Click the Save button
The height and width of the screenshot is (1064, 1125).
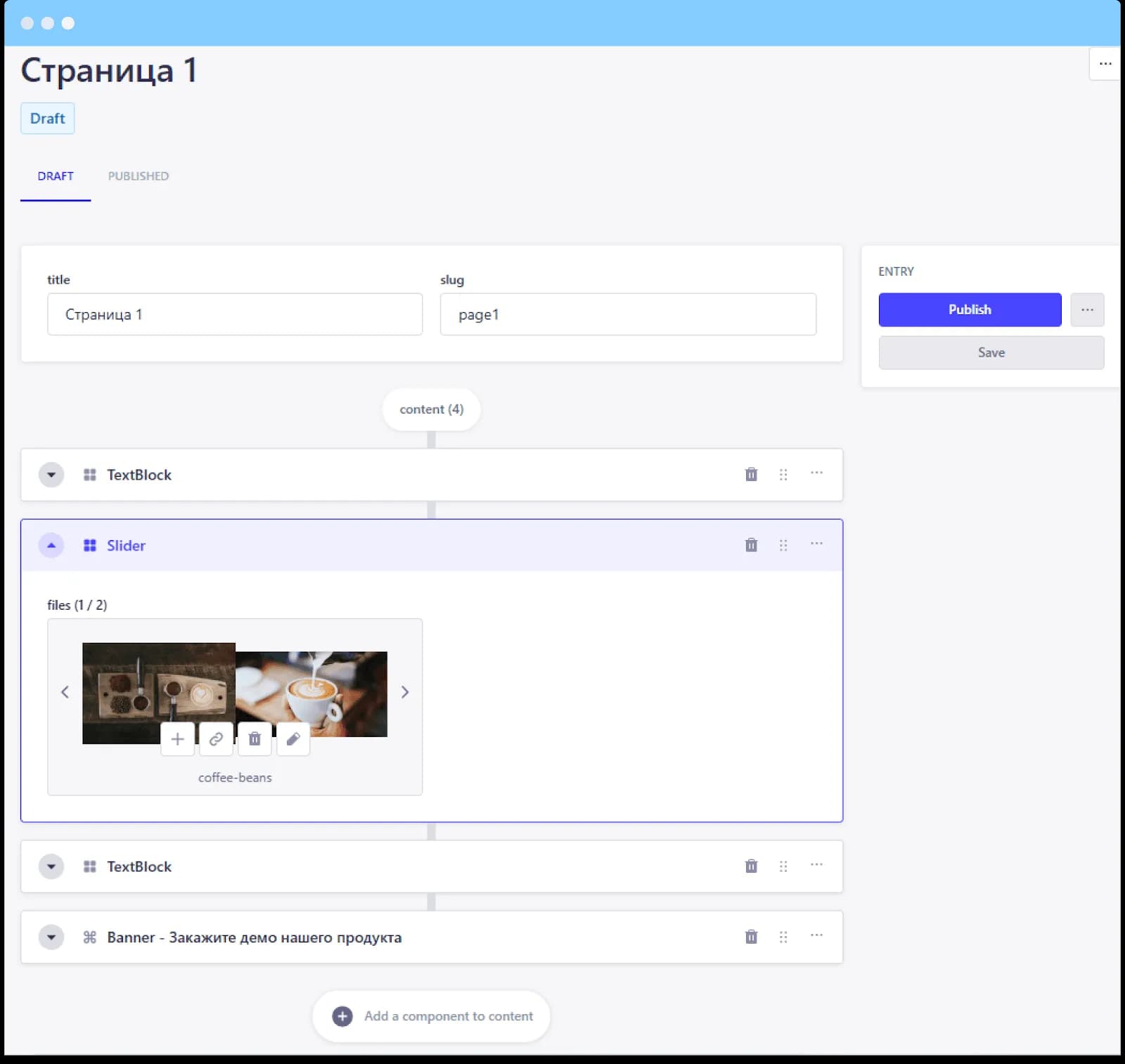[x=991, y=352]
